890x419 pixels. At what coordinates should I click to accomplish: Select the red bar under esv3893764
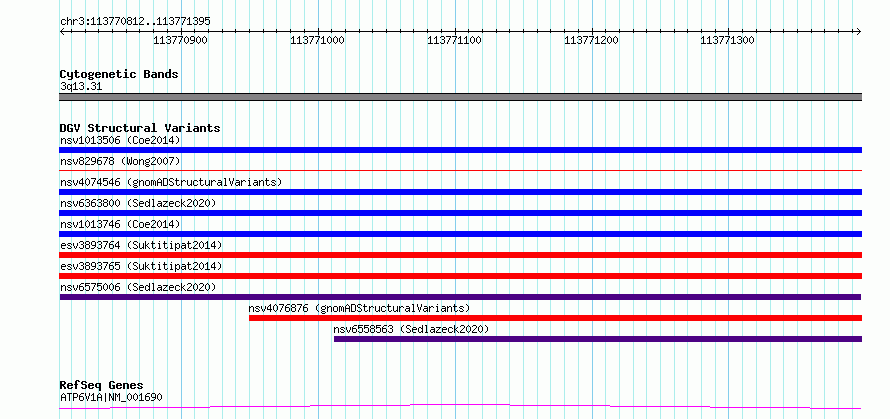[460, 255]
